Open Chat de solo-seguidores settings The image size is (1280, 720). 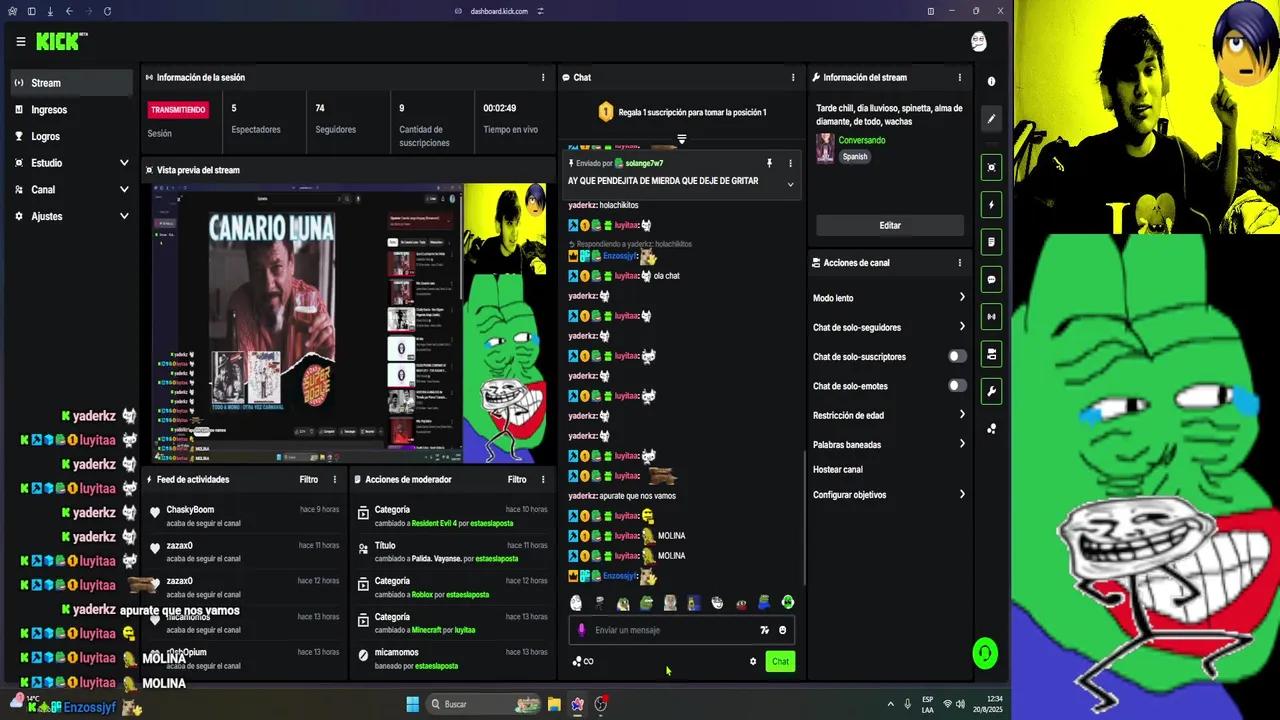pyautogui.click(x=889, y=327)
